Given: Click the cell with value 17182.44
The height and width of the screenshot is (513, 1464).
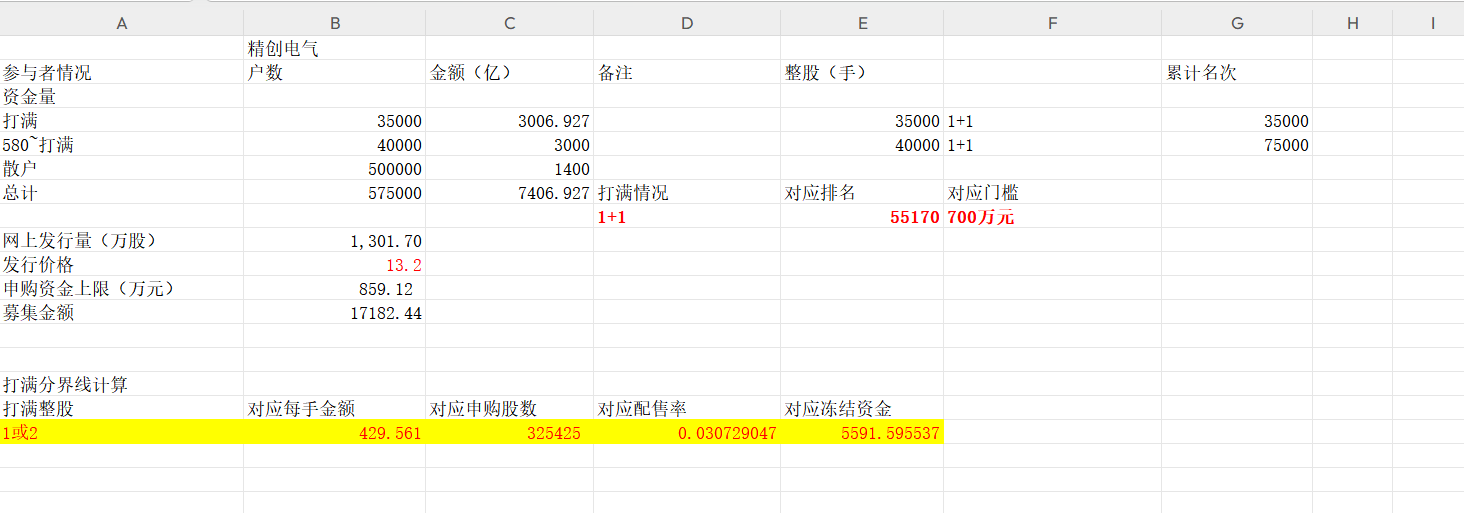Looking at the screenshot, I should point(334,312).
